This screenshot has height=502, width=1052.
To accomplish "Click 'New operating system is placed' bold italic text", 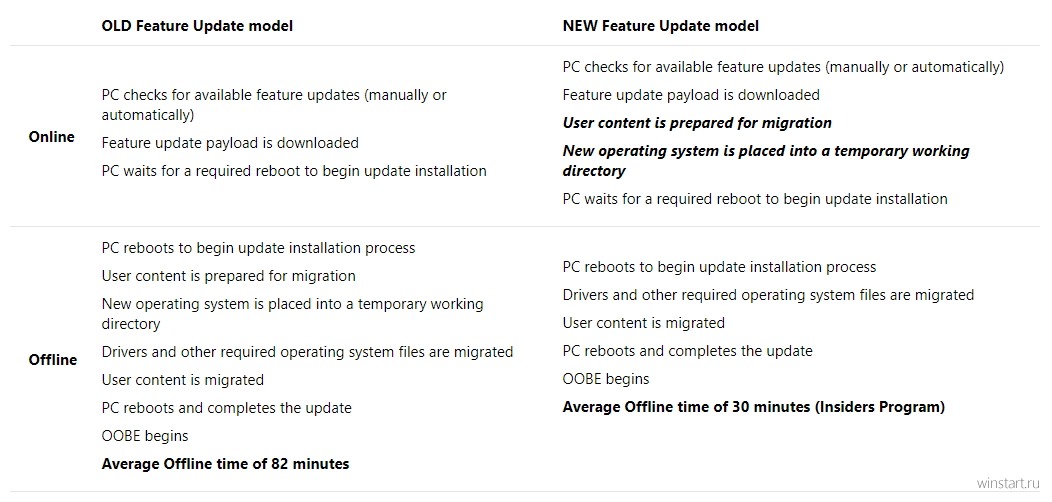I will (x=766, y=160).
